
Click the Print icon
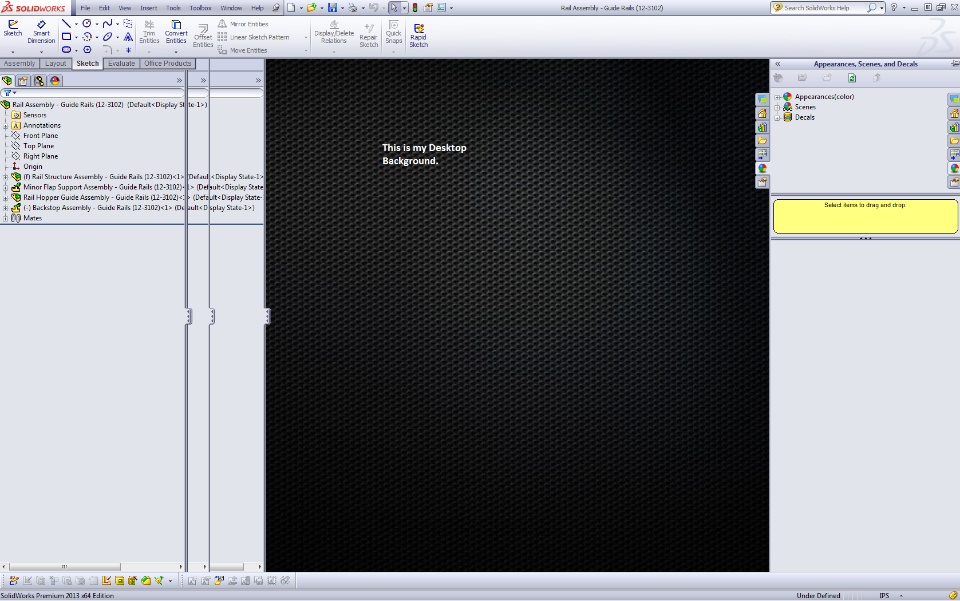[353, 7]
